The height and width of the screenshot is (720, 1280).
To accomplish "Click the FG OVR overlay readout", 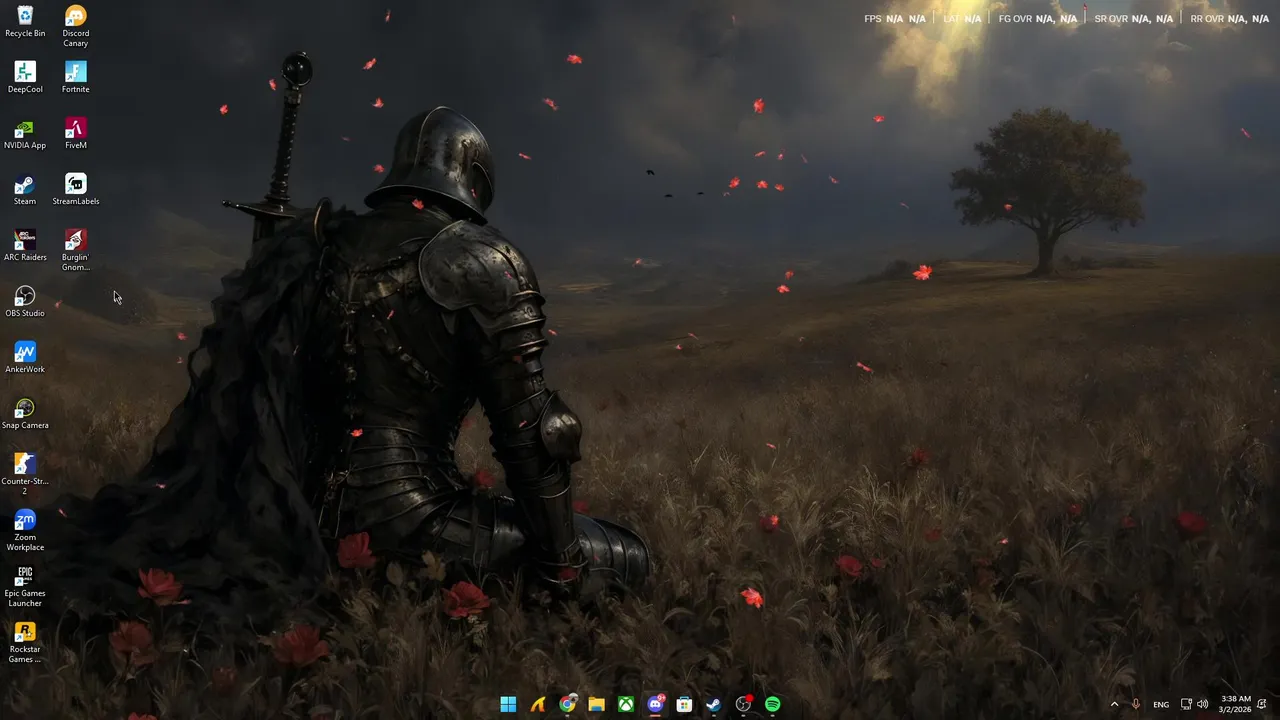I will (1038, 19).
